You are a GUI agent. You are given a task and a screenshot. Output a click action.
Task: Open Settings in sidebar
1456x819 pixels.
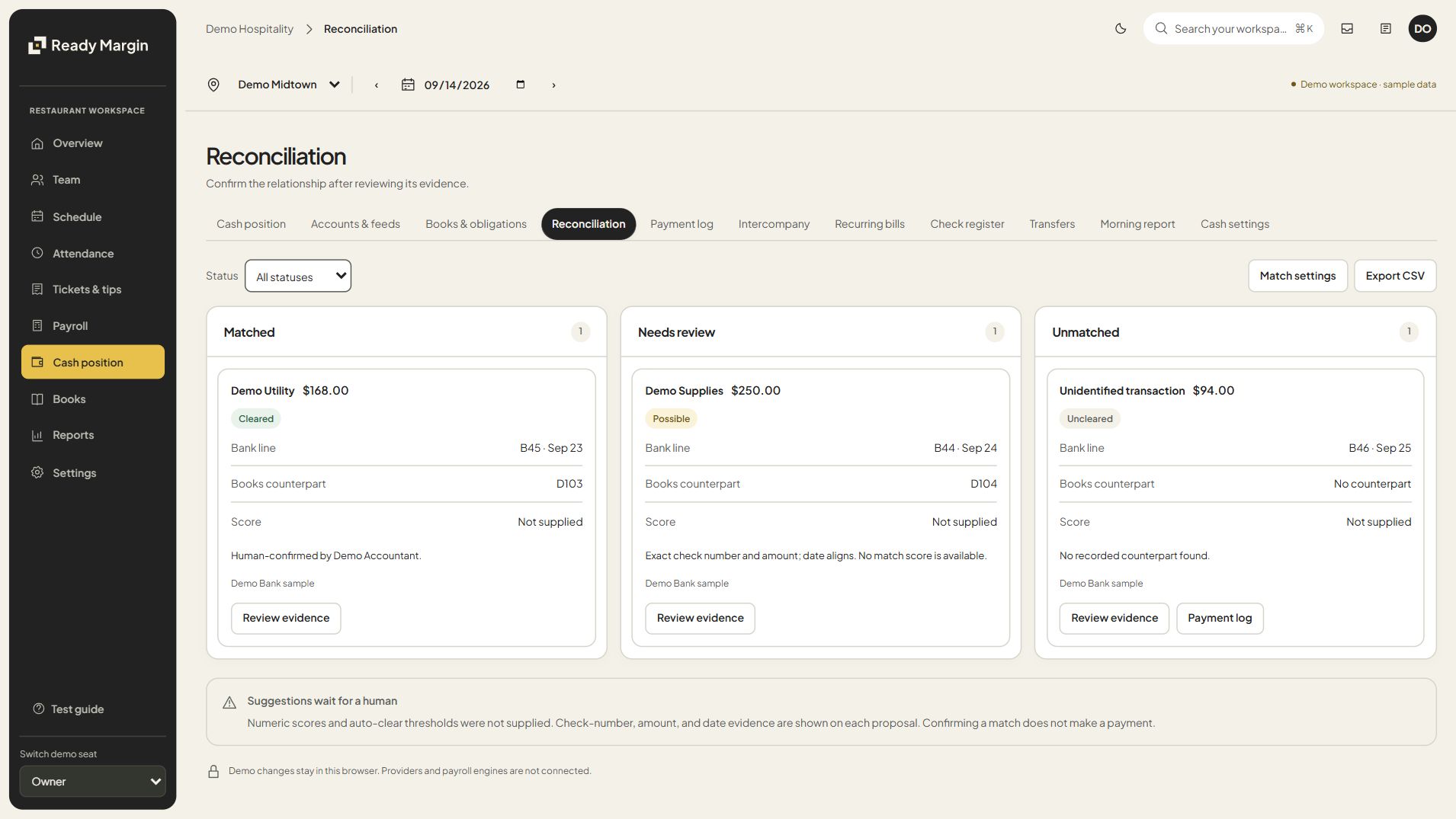click(93, 473)
